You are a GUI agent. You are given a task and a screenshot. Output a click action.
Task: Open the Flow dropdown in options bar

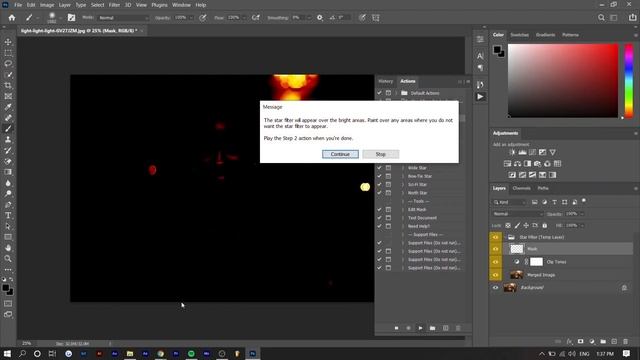[x=244, y=18]
